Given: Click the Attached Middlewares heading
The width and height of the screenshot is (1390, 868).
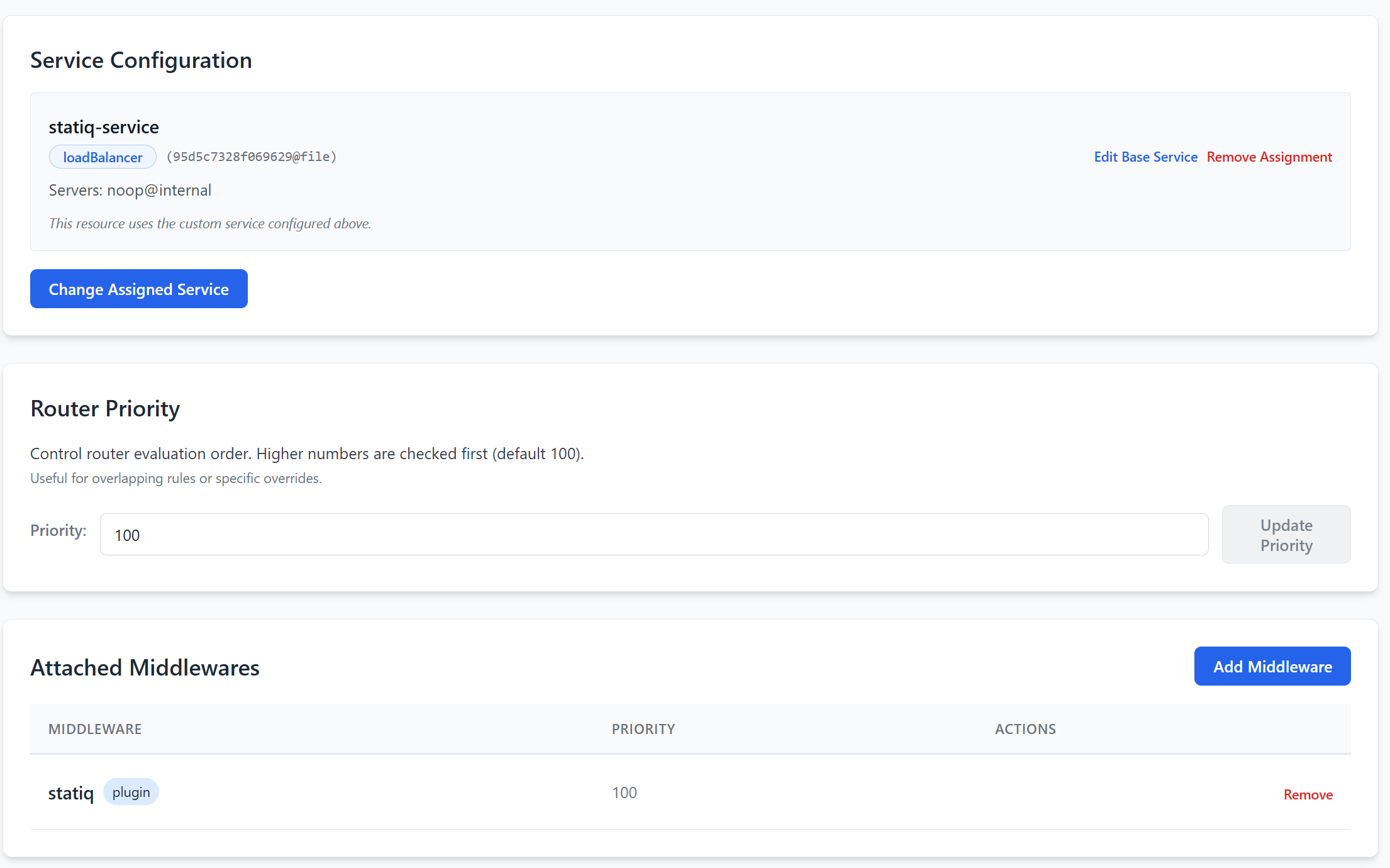Looking at the screenshot, I should point(145,667).
